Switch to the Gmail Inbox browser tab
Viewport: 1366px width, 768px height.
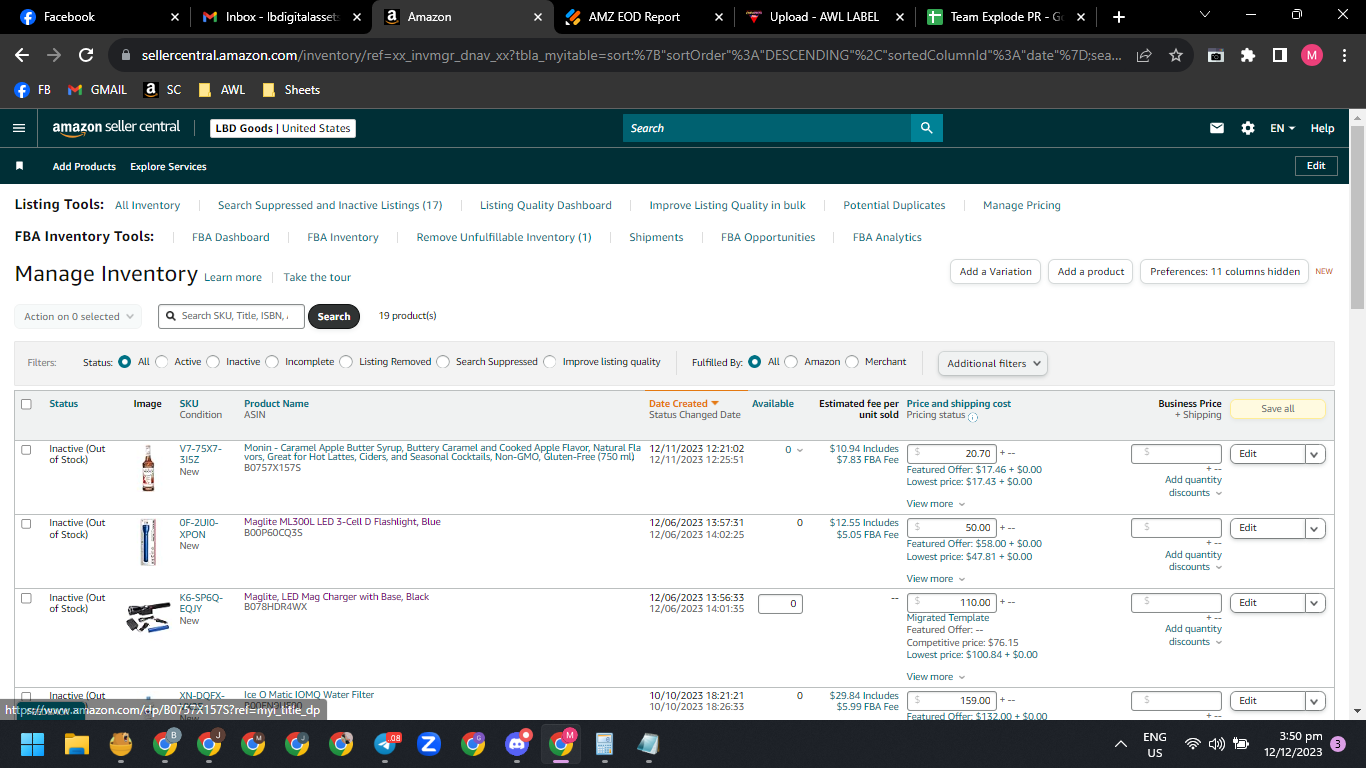coord(280,17)
